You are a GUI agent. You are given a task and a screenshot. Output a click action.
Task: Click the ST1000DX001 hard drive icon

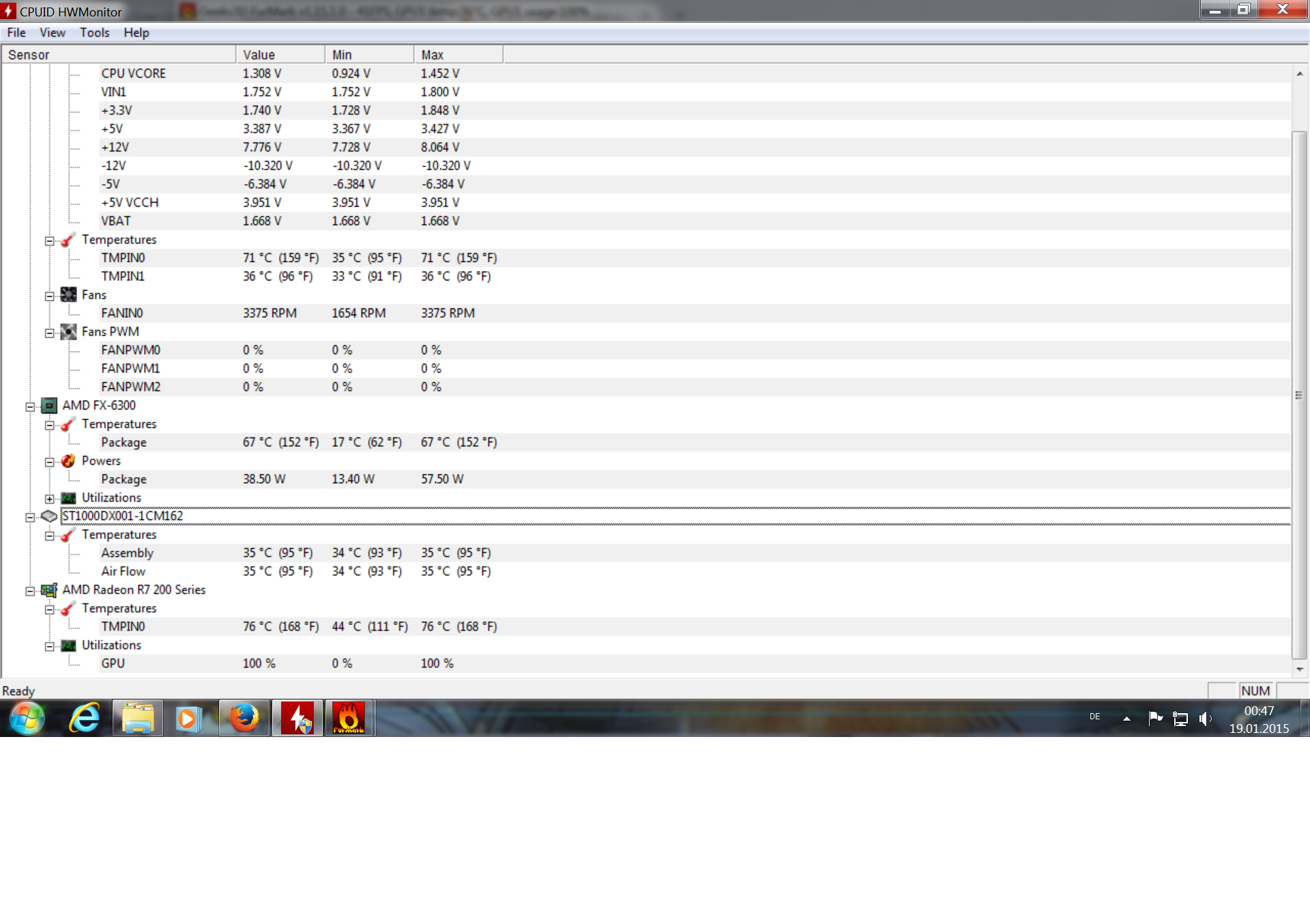pos(49,517)
